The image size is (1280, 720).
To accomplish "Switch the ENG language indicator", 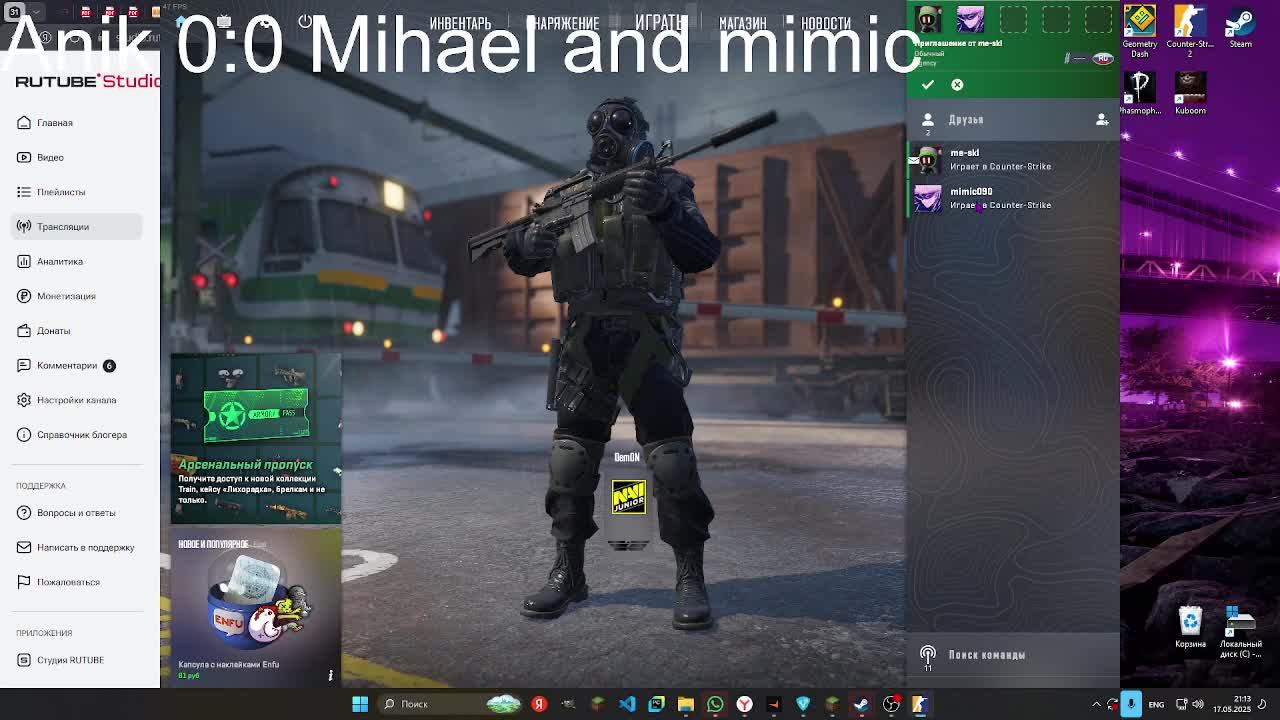I will (1156, 704).
